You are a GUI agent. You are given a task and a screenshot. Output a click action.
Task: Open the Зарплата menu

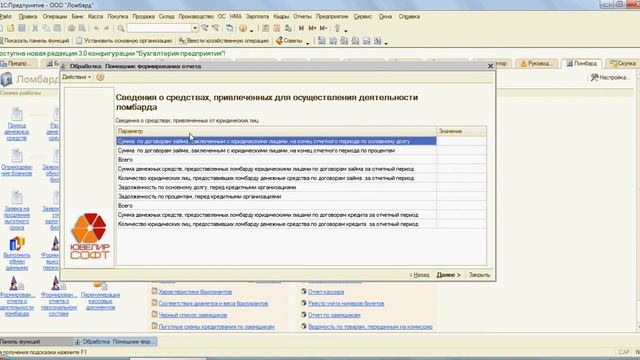point(257,16)
